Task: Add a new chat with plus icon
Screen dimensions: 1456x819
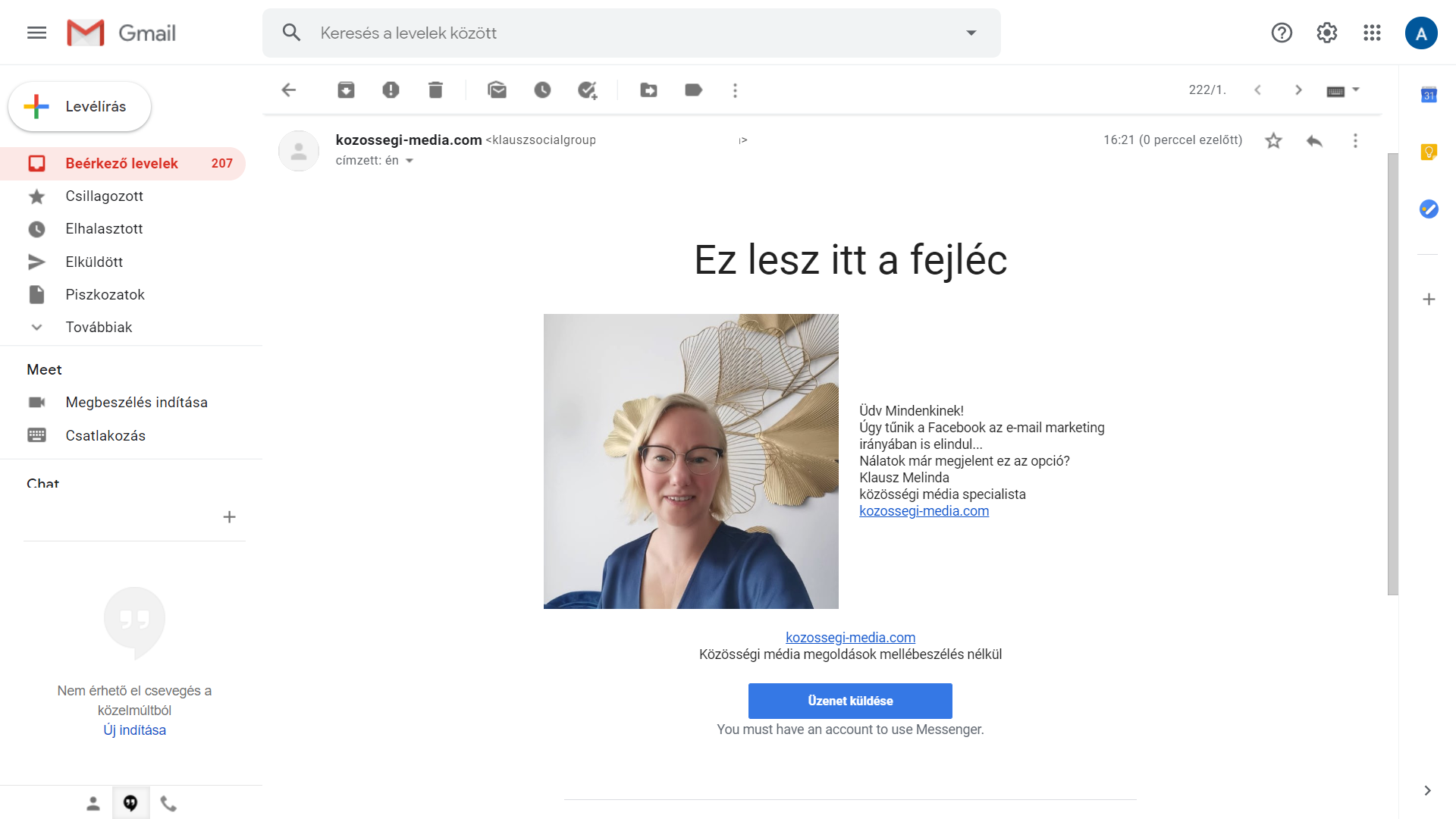Action: coord(229,517)
